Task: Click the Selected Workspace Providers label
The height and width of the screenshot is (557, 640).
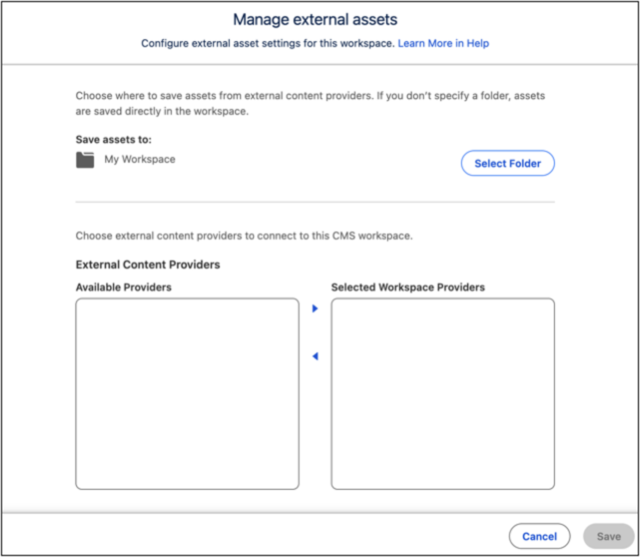Action: (x=408, y=287)
